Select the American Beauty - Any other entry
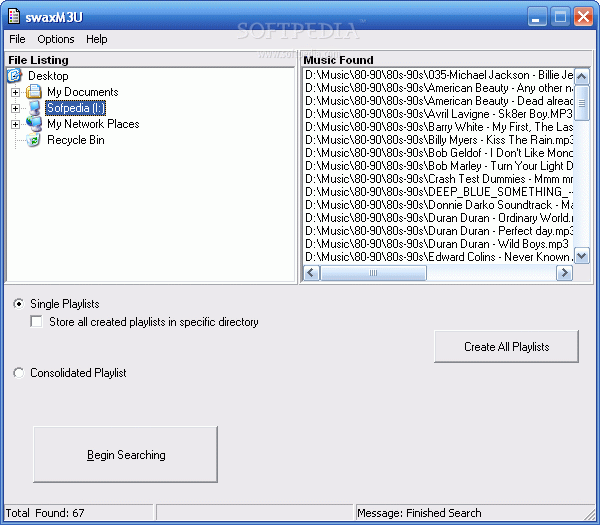 tap(439, 88)
